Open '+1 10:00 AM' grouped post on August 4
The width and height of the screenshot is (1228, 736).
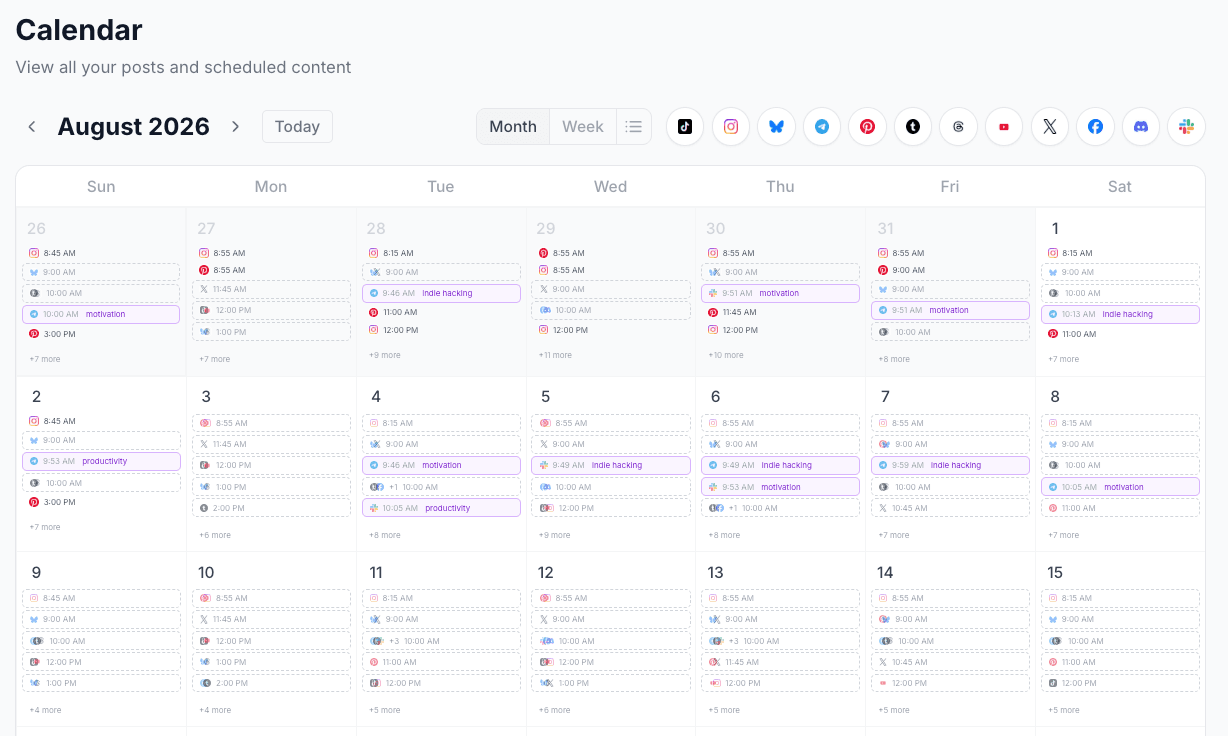(441, 487)
